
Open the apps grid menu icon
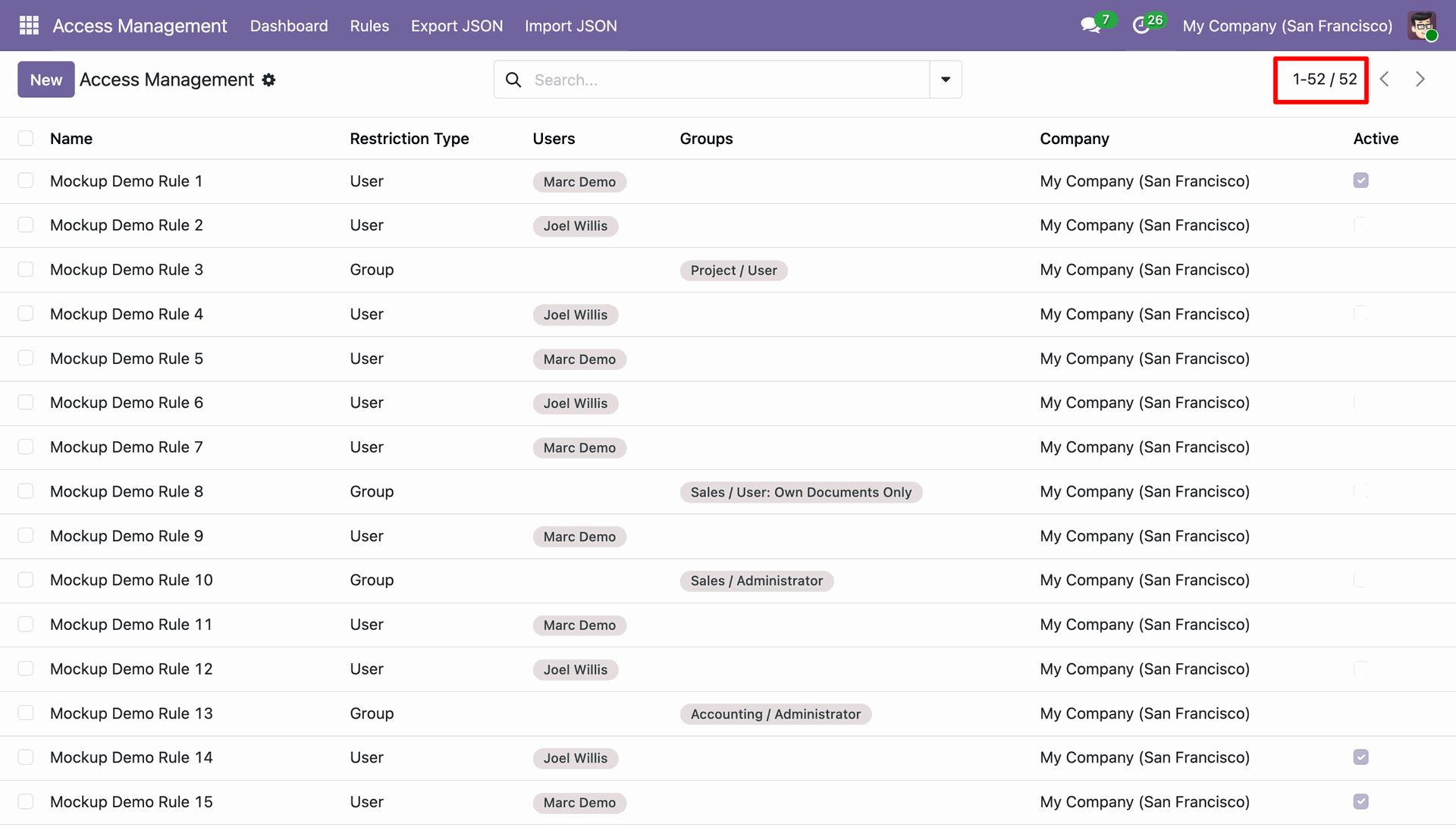pos(29,26)
